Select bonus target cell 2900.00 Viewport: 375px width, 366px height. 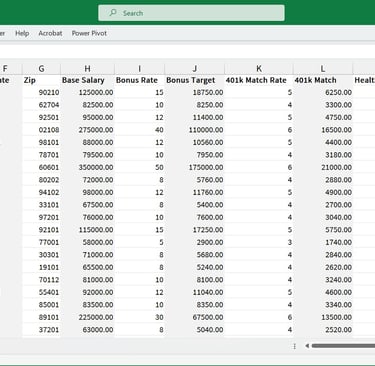pyautogui.click(x=195, y=242)
